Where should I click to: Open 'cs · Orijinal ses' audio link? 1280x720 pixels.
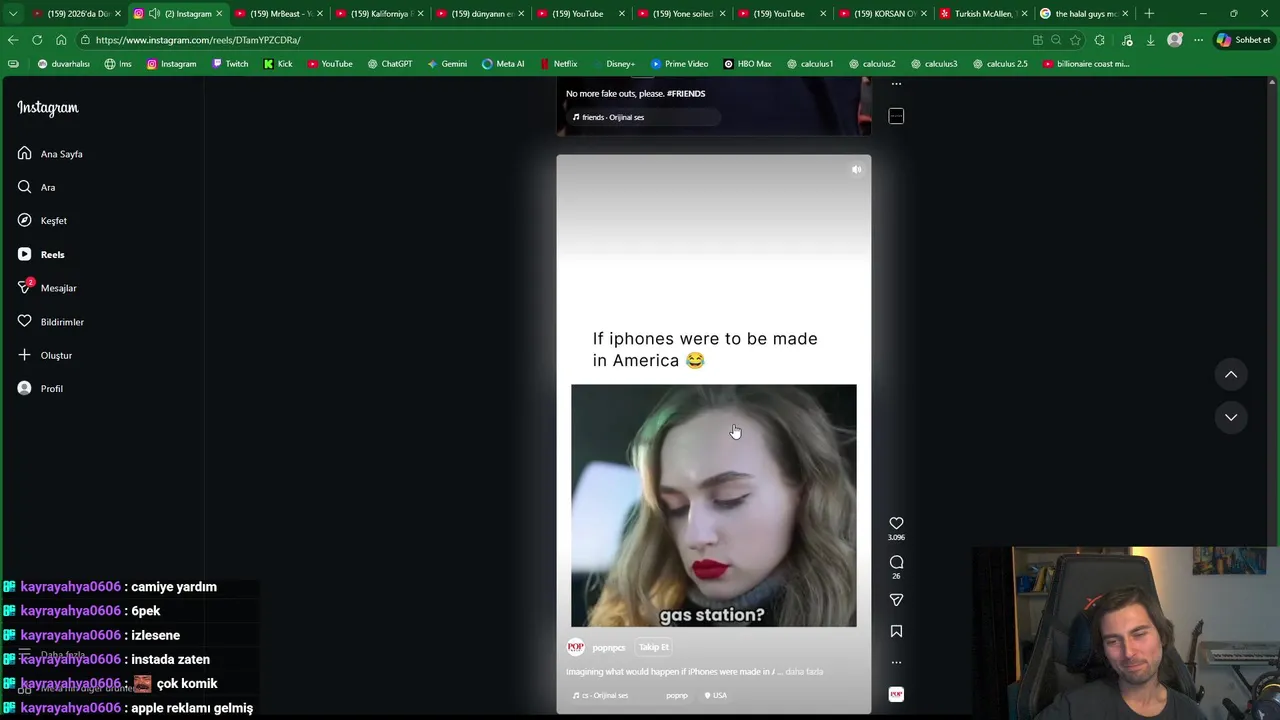click(x=601, y=695)
